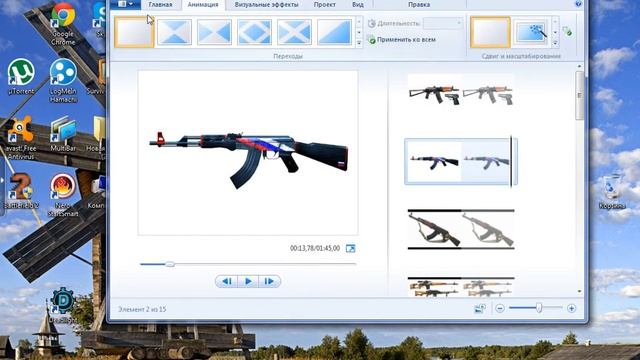Click the zoom time scale slider handle
Image resolution: width=640 pixels, height=360 pixels.
point(539,308)
